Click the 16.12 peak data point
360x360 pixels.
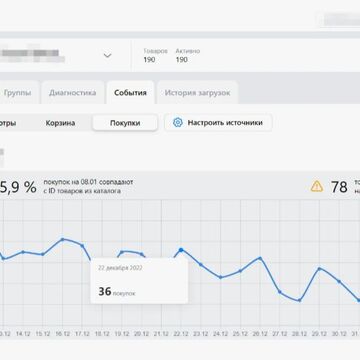62,239
